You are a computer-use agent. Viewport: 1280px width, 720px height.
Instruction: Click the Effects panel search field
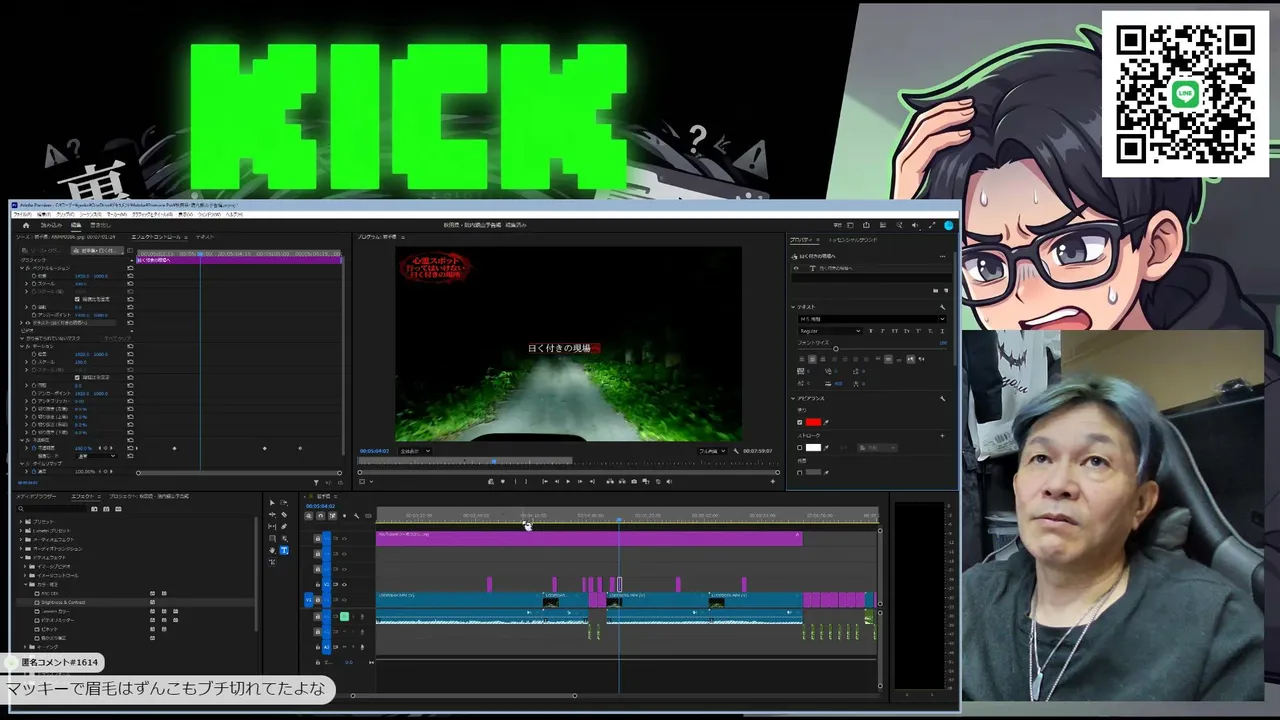[x=52, y=509]
